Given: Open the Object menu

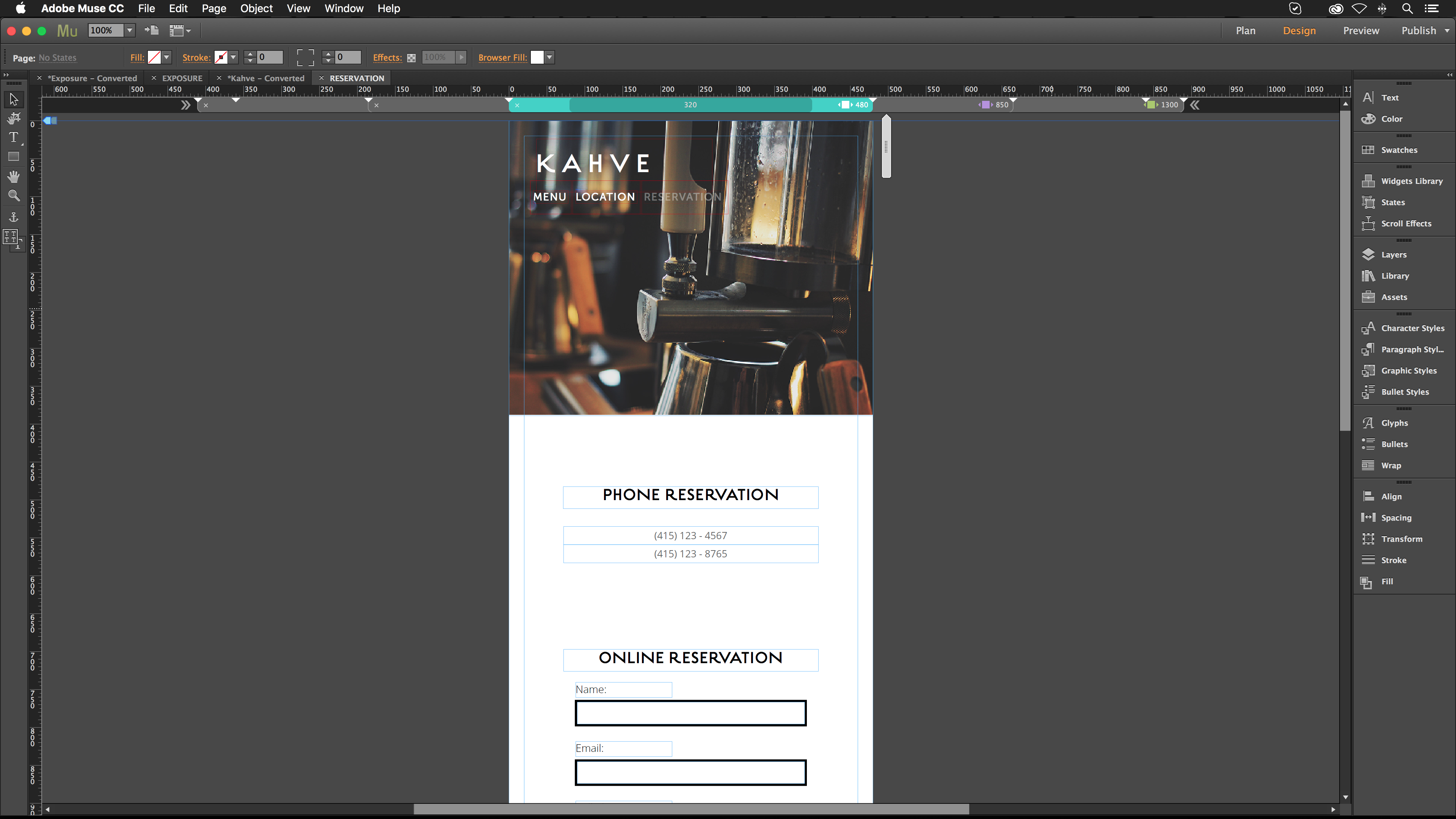Looking at the screenshot, I should [256, 8].
